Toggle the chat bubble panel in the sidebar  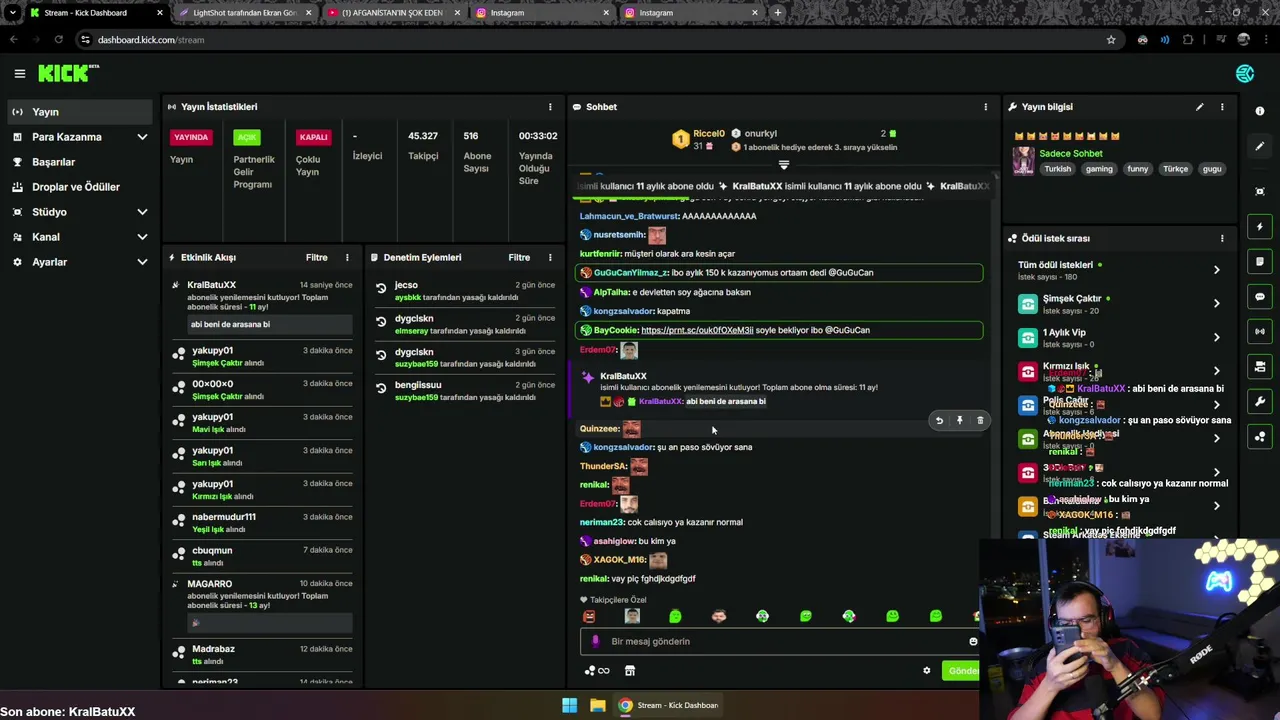(x=1260, y=297)
